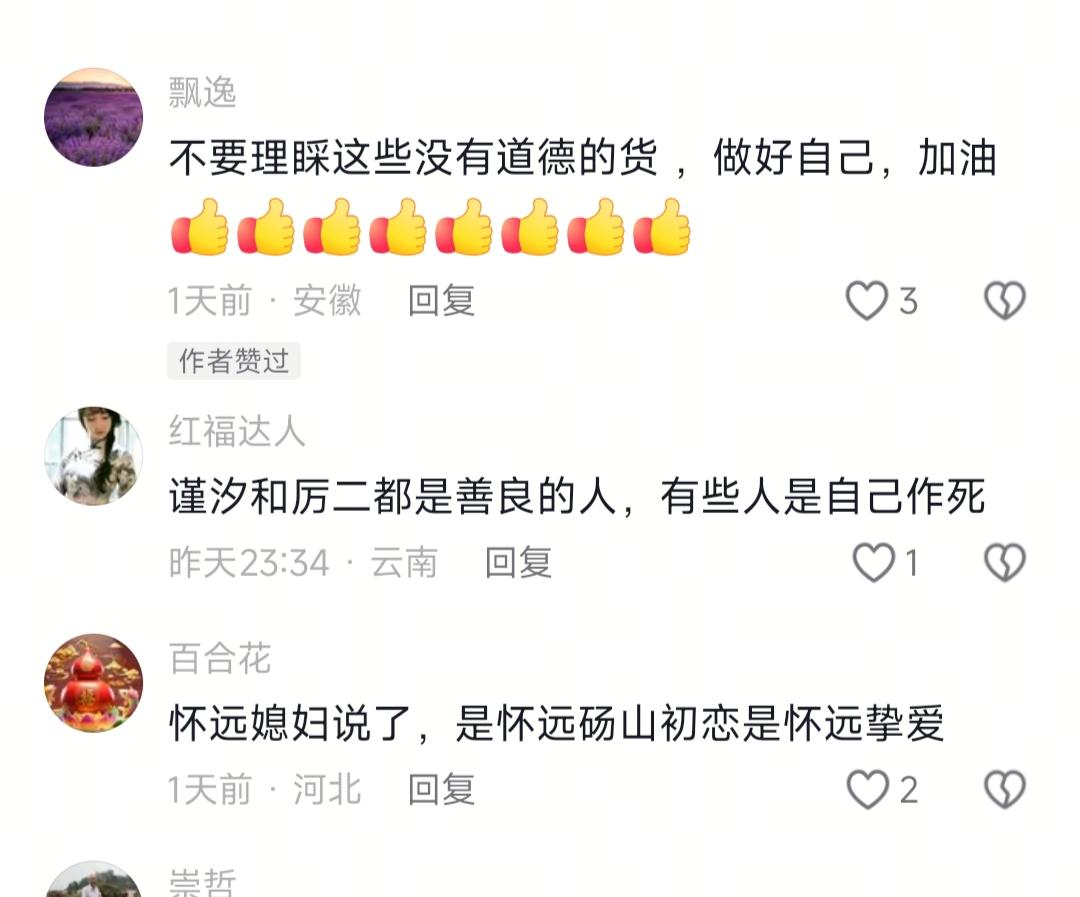Like the comment by 飘逸

pyautogui.click(x=866, y=301)
